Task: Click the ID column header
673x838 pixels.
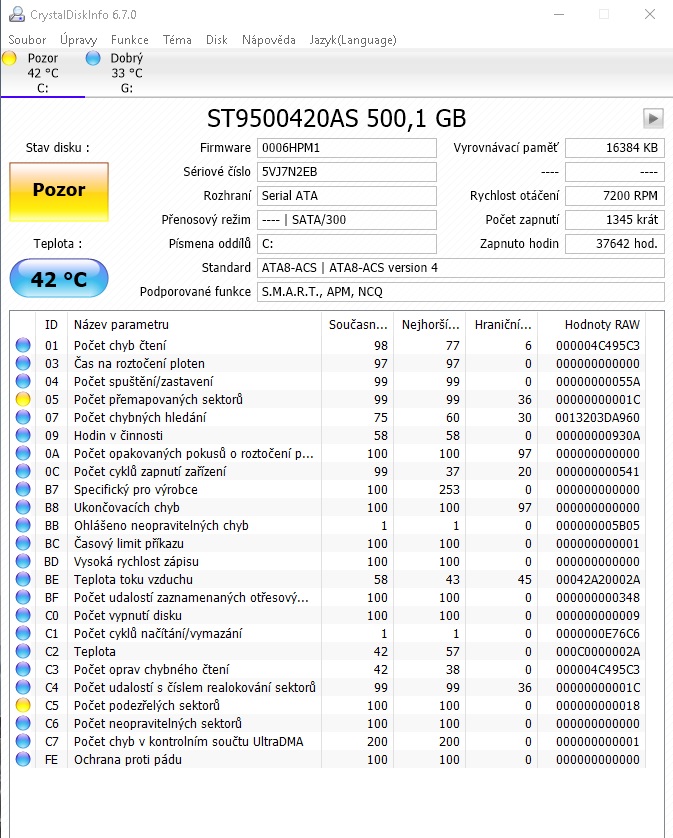Action: (51, 324)
